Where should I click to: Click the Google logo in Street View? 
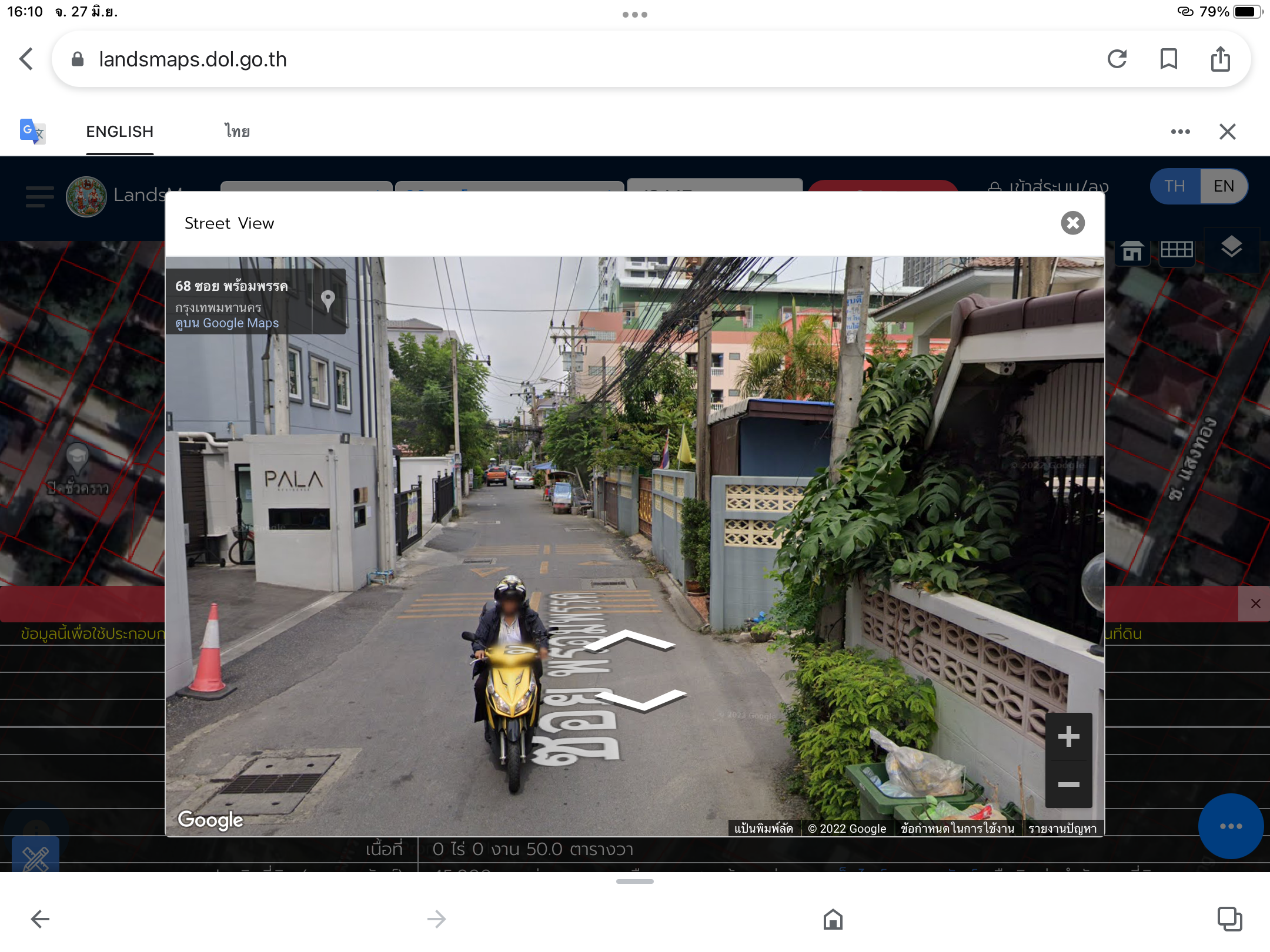(210, 820)
